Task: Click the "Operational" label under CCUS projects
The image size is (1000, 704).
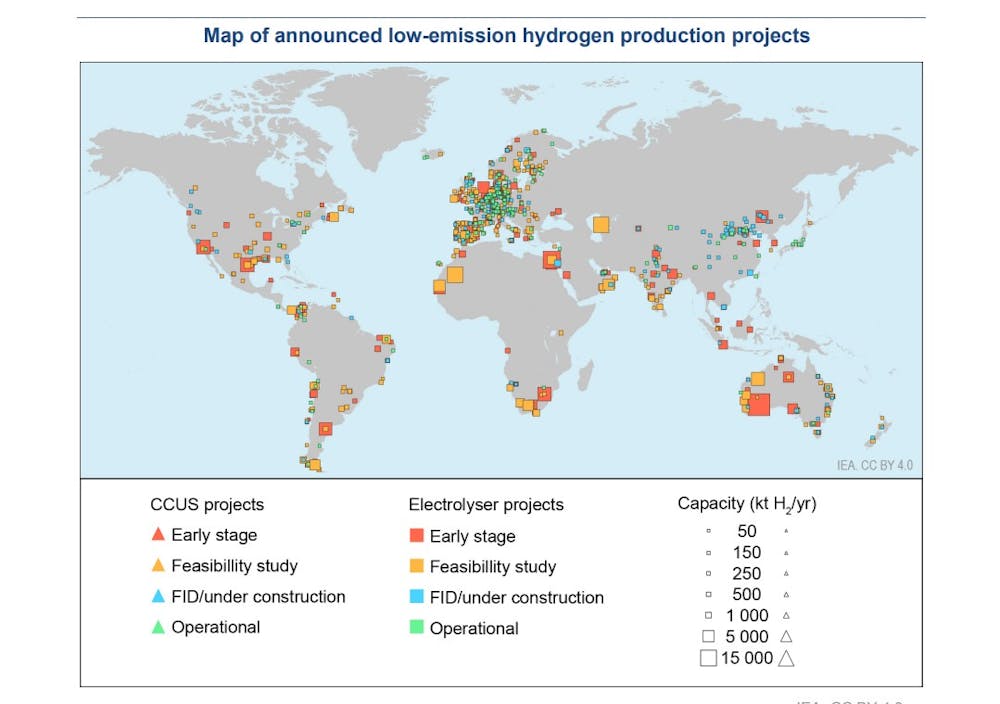Action: (x=216, y=627)
